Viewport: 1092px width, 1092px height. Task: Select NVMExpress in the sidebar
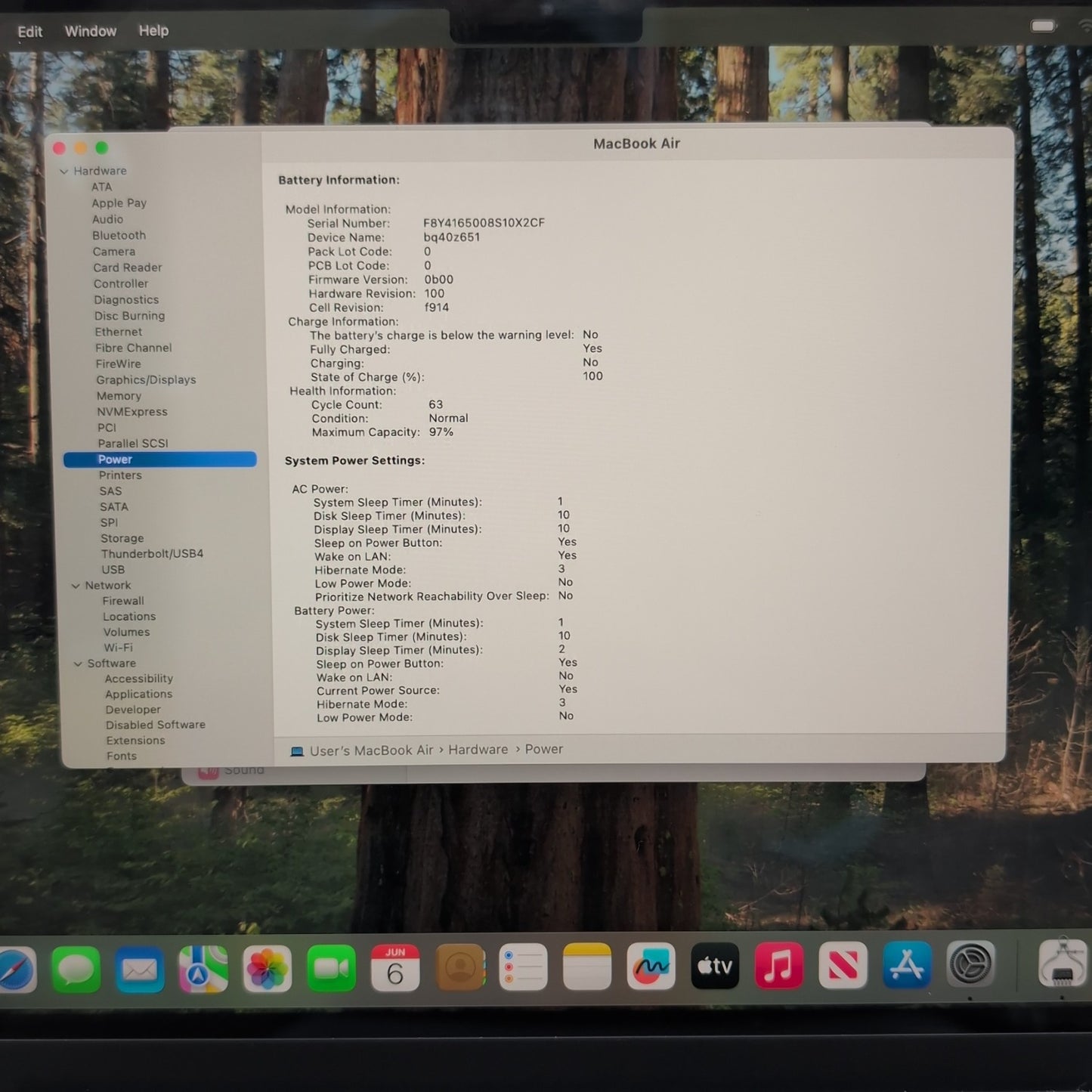click(x=132, y=412)
